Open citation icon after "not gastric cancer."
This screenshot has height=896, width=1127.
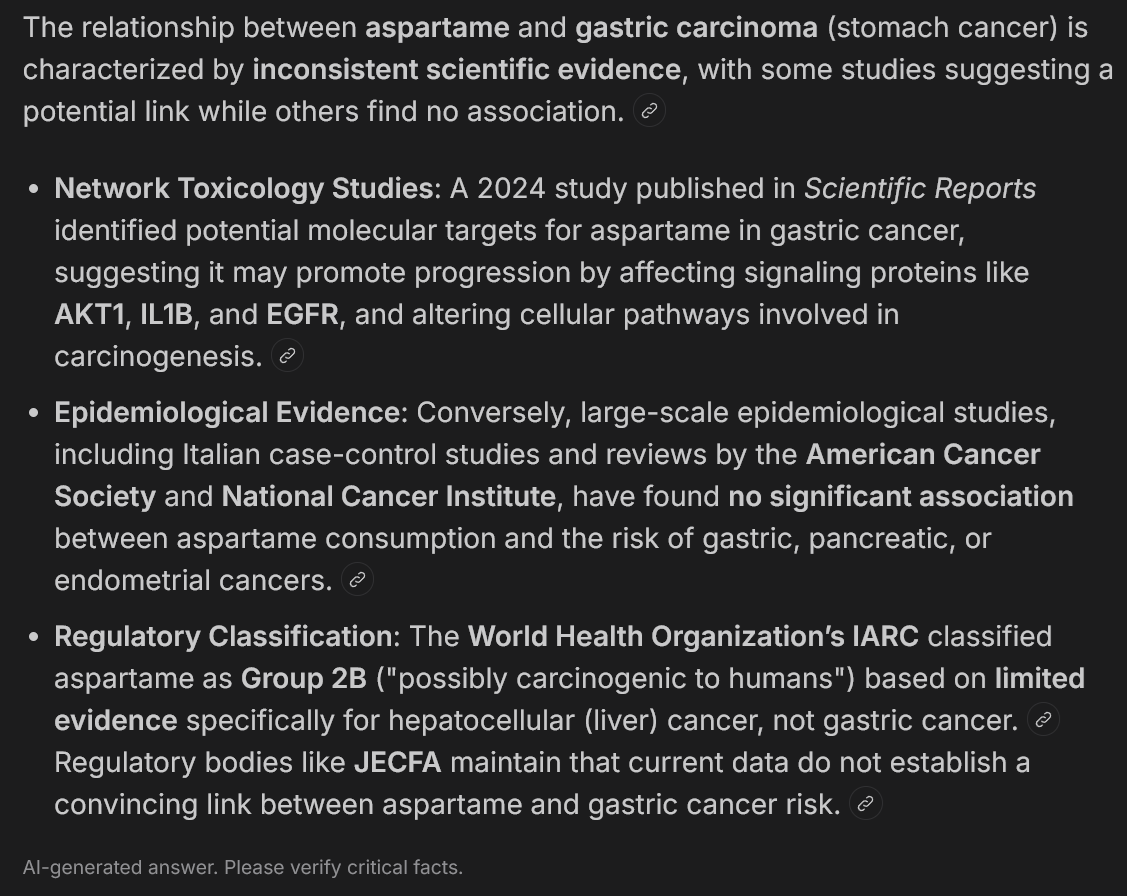(x=1044, y=719)
